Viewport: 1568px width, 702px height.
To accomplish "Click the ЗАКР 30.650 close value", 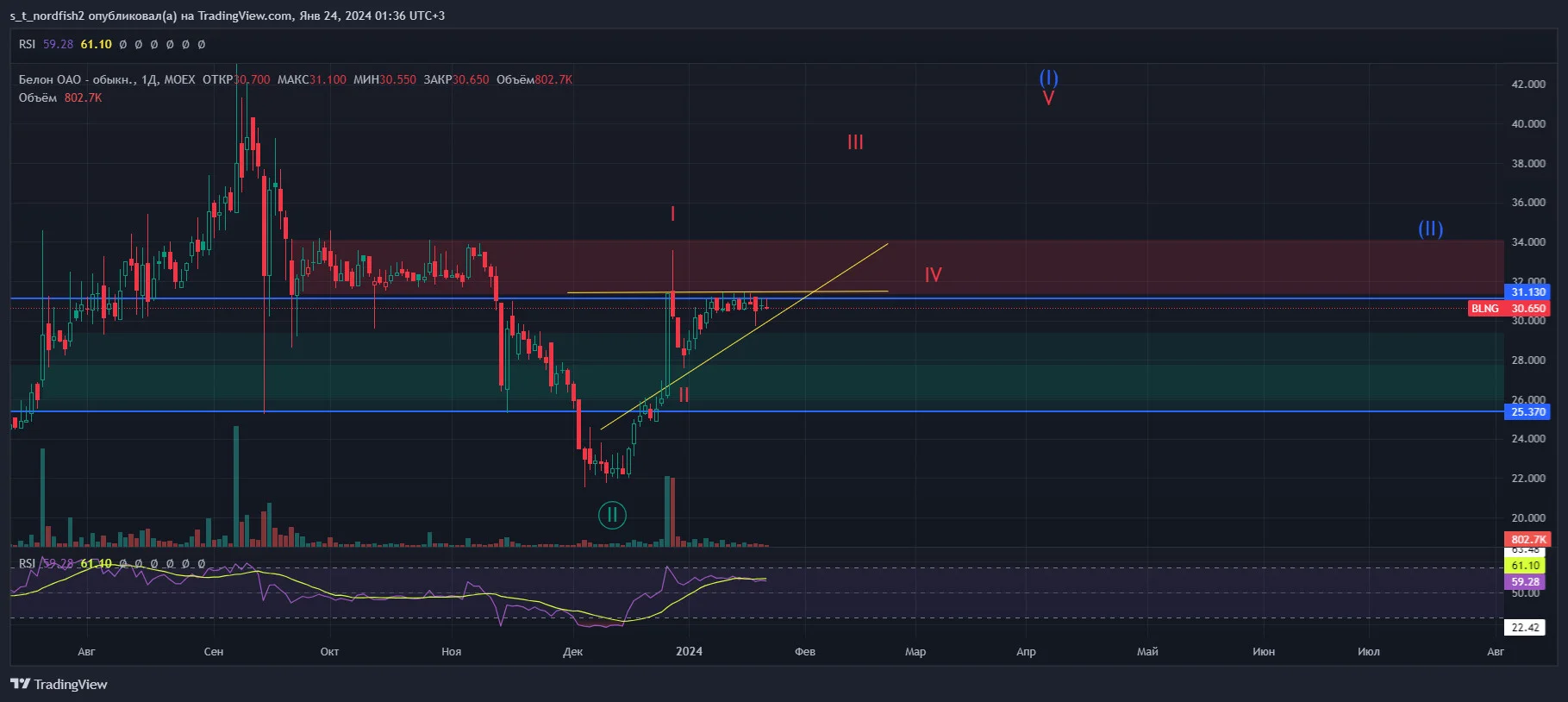I will pos(456,79).
